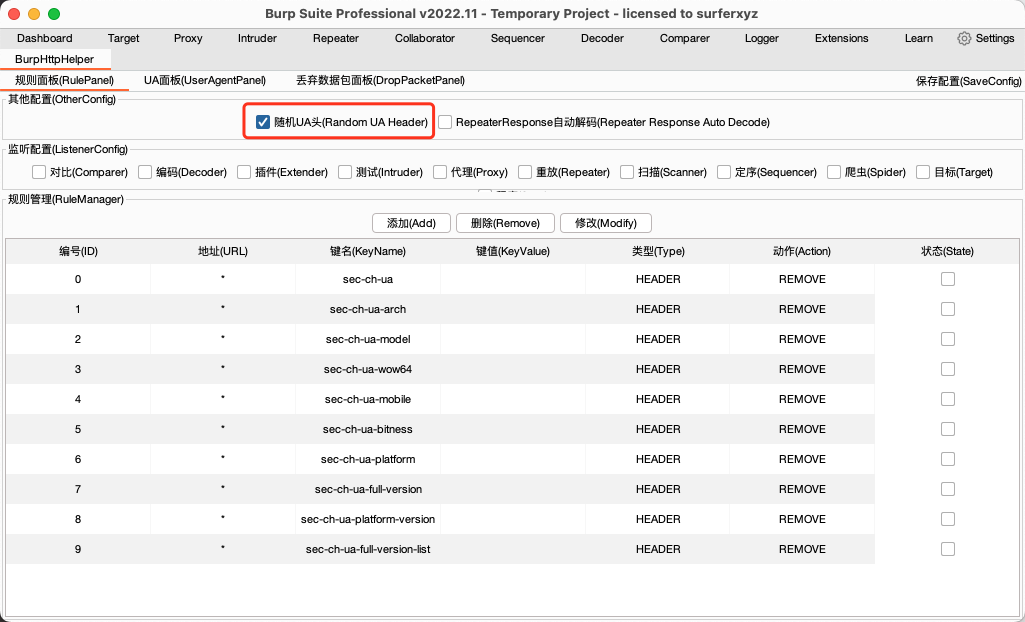Go to the Proxy tab

(188, 39)
